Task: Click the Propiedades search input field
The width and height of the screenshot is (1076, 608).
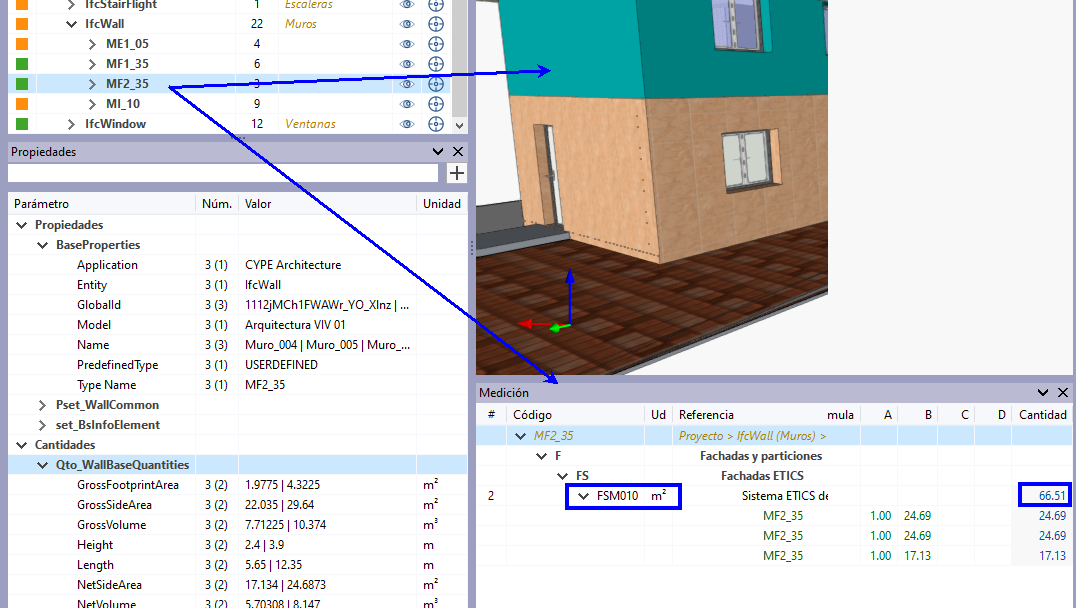Action: [x=223, y=173]
